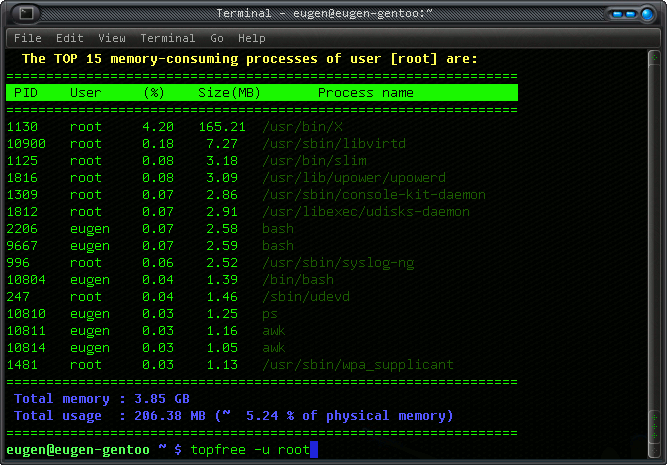Click PID 2206 for bash
Viewport: 667px width, 465px height.
22,229
